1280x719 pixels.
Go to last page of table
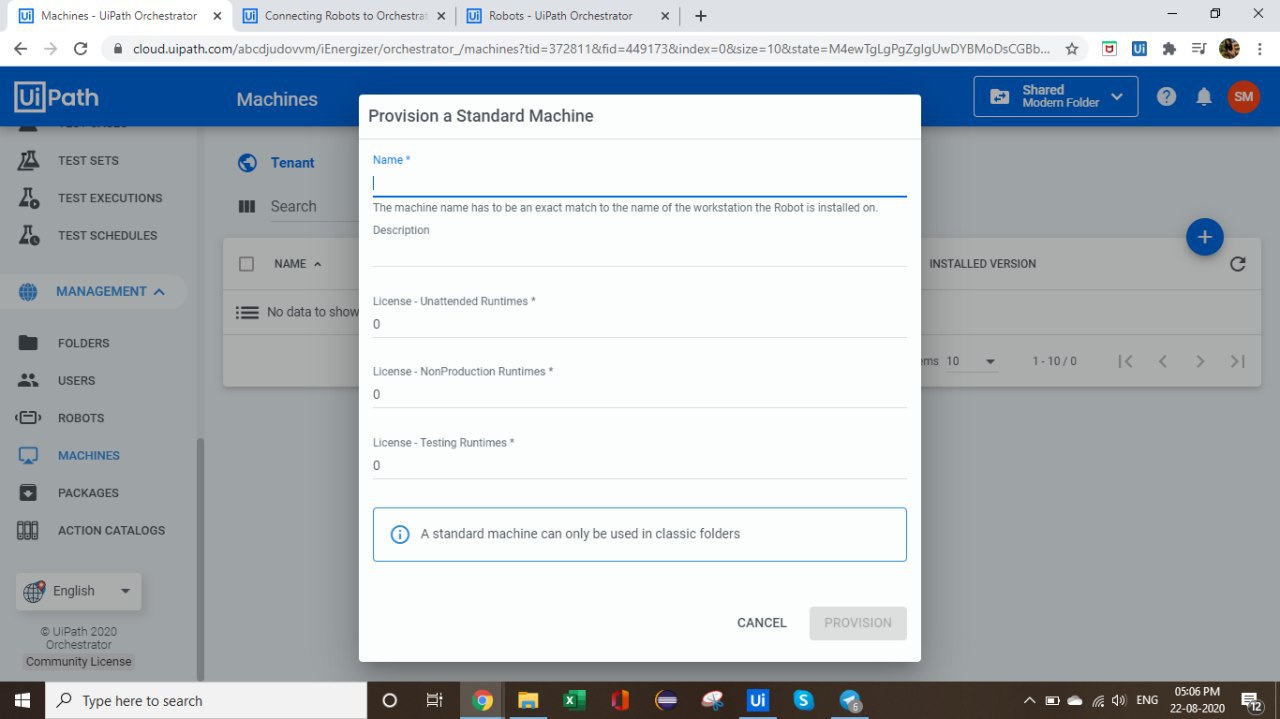(1238, 361)
